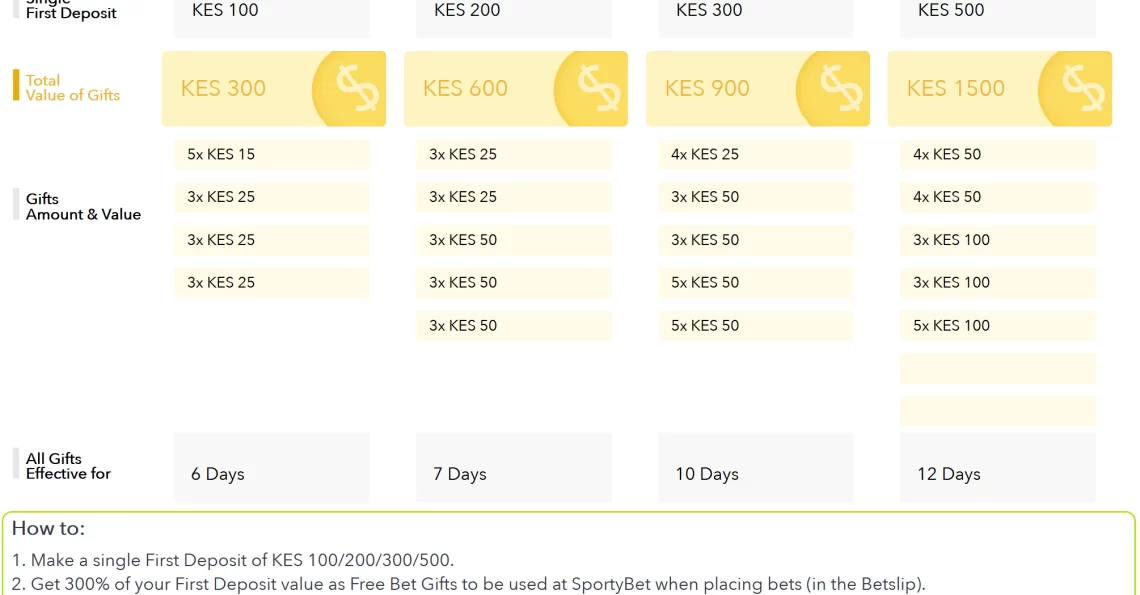Click the coin icon on KES 300 card
The image size is (1140, 595).
coord(350,89)
